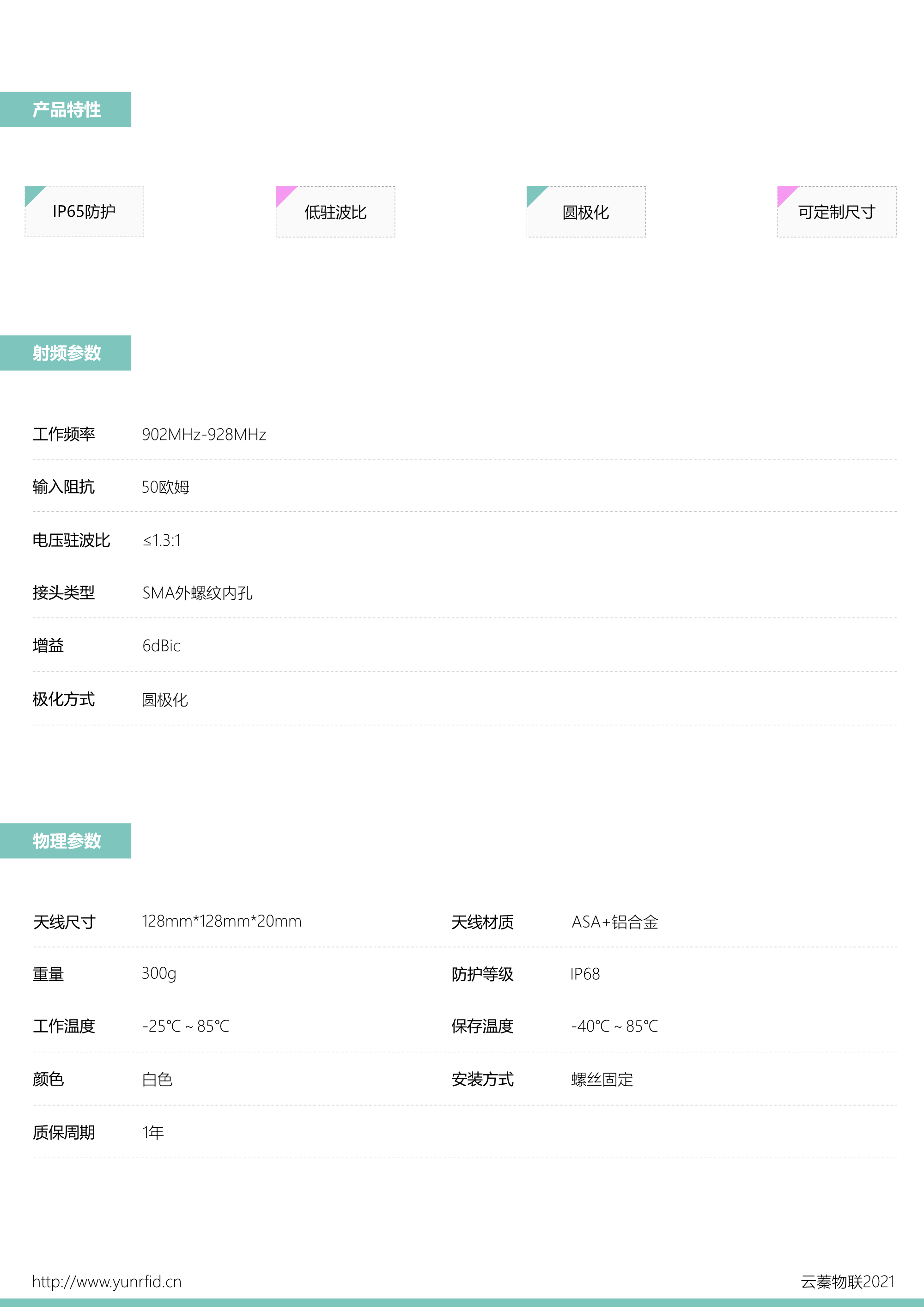
Task: Click the 圆极化 value beside 极化方式
Action: (165, 700)
